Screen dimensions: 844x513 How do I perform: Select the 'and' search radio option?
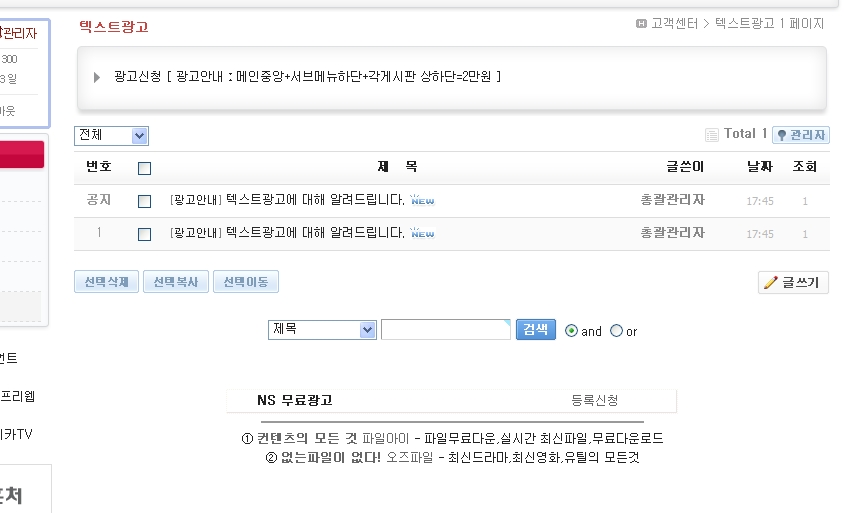571,331
